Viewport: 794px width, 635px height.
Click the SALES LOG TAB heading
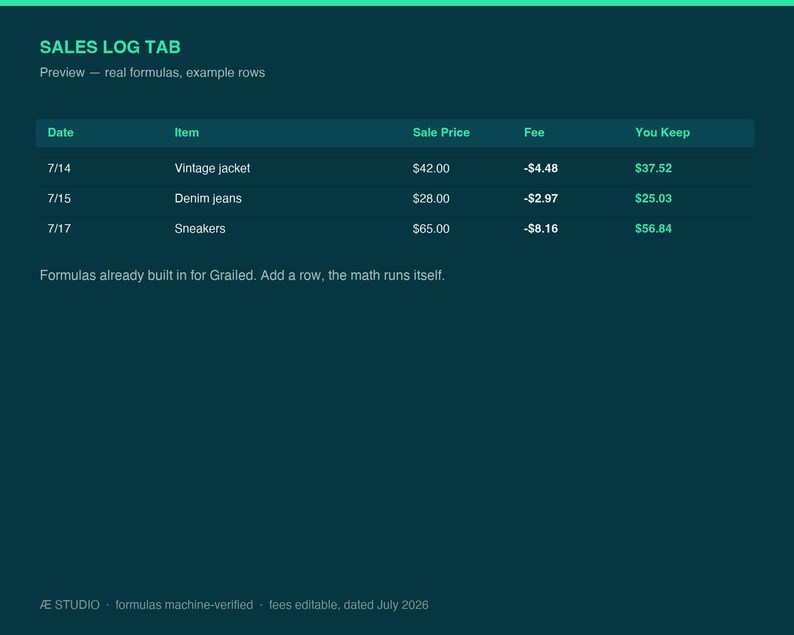click(110, 47)
